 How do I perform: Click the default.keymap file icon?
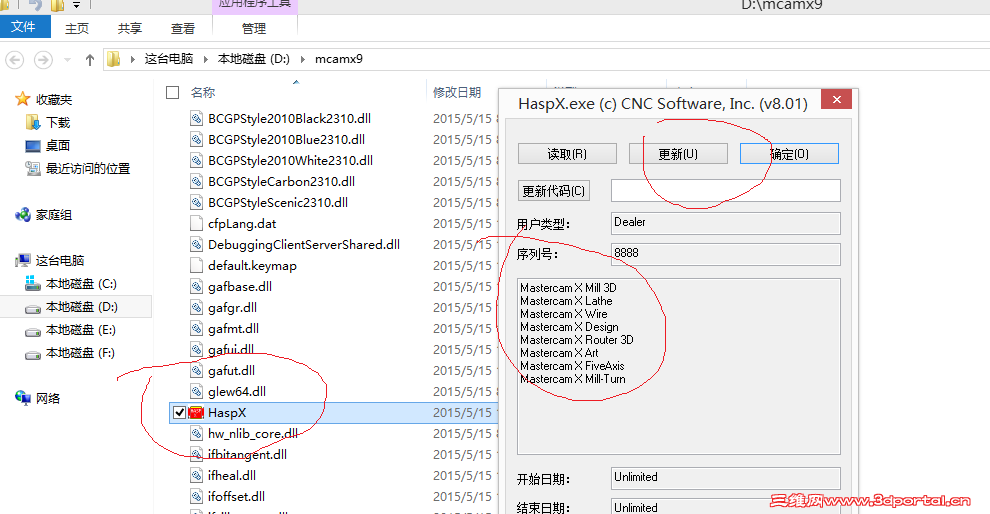[x=196, y=266]
